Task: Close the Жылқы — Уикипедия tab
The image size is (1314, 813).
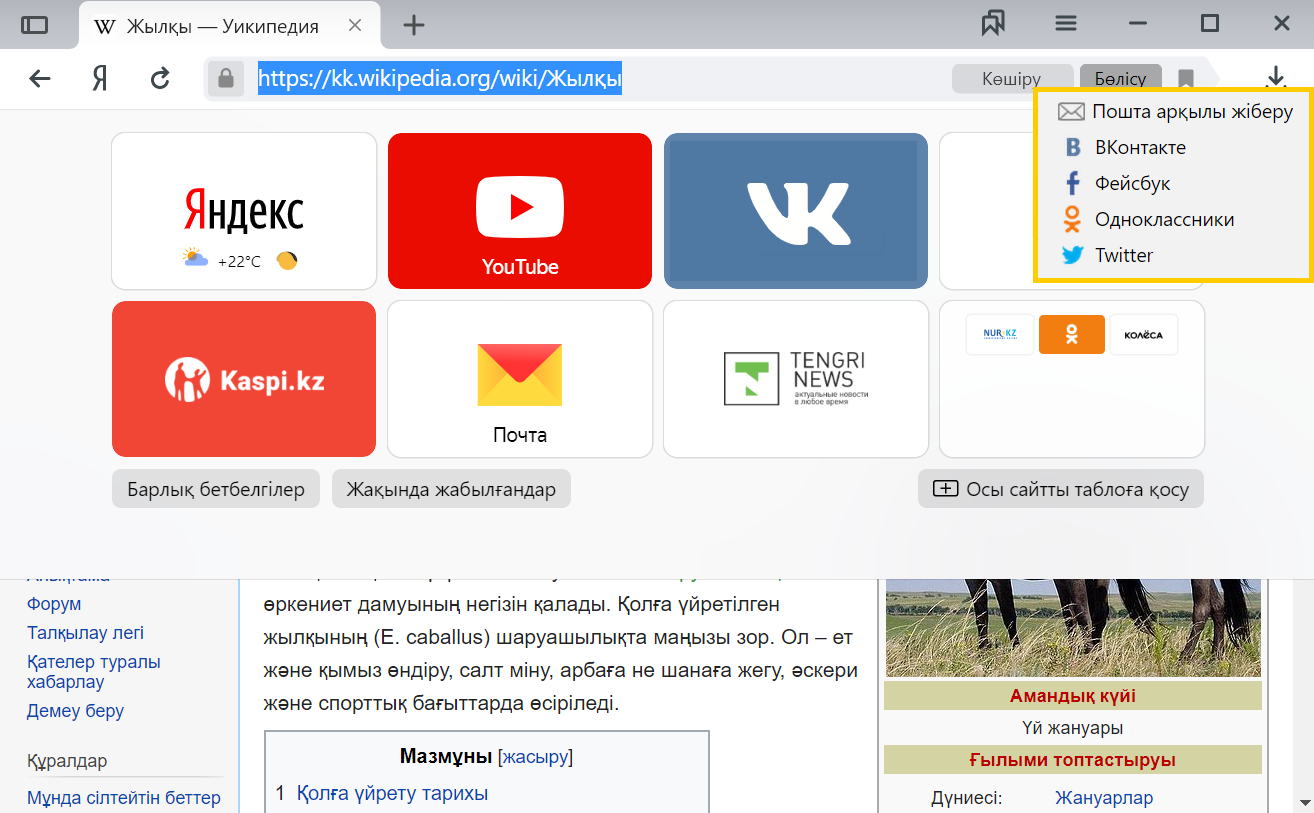Action: [354, 25]
